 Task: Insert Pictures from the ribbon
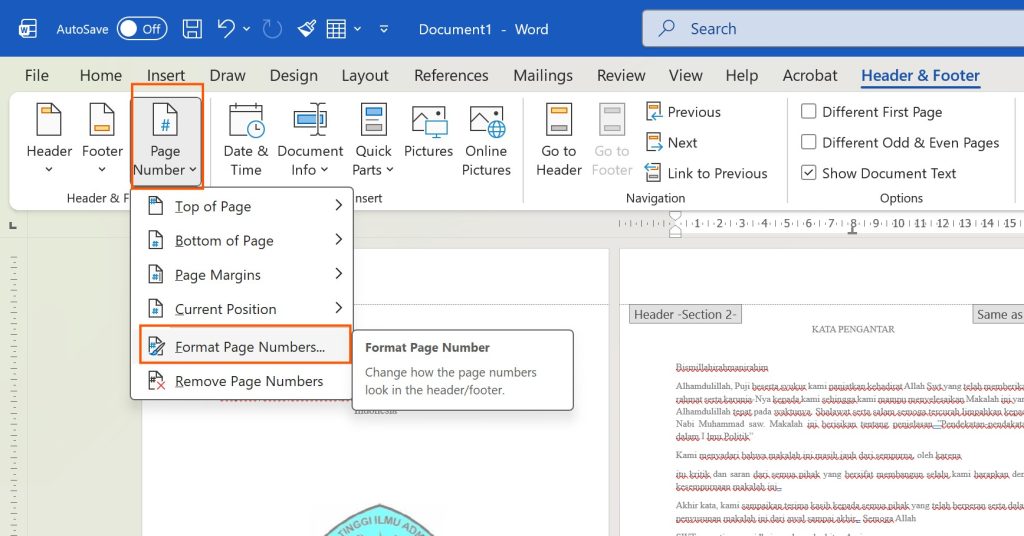(428, 132)
